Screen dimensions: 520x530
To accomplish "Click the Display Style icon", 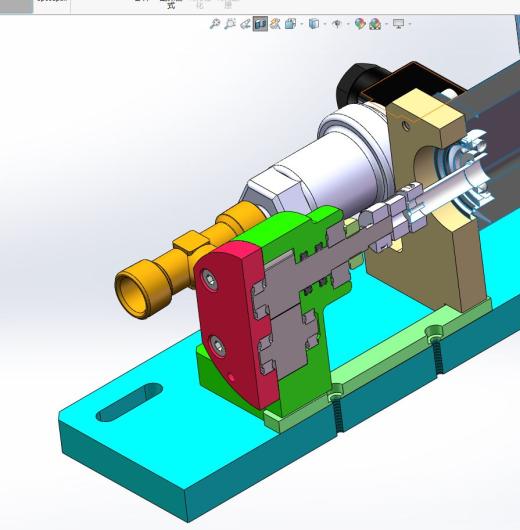I will pyautogui.click(x=314, y=24).
